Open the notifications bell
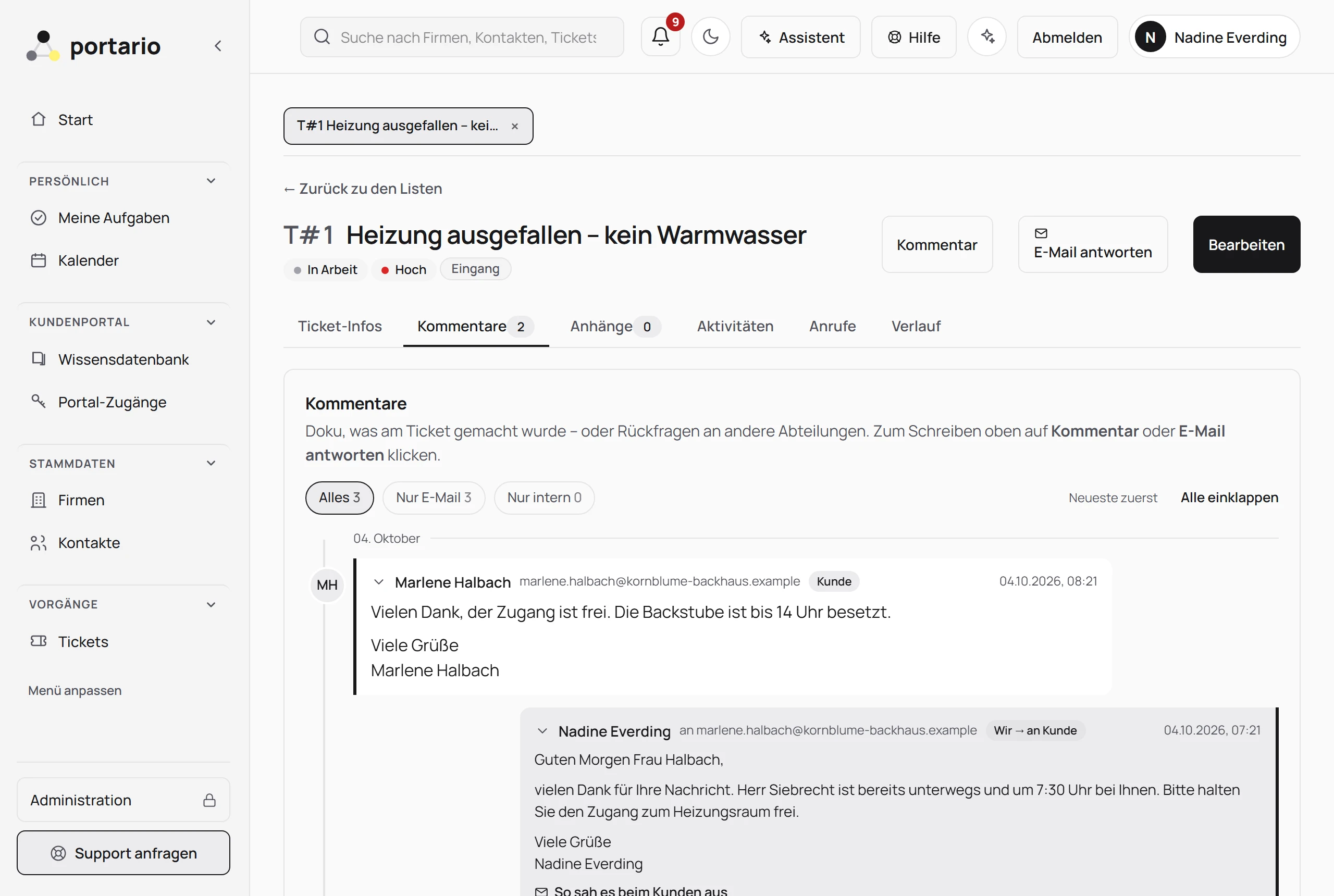The height and width of the screenshot is (896, 1334). coord(660,37)
